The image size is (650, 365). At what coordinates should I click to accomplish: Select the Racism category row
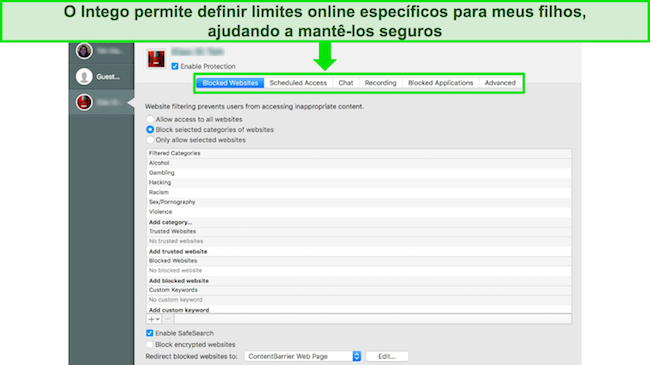coord(359,192)
